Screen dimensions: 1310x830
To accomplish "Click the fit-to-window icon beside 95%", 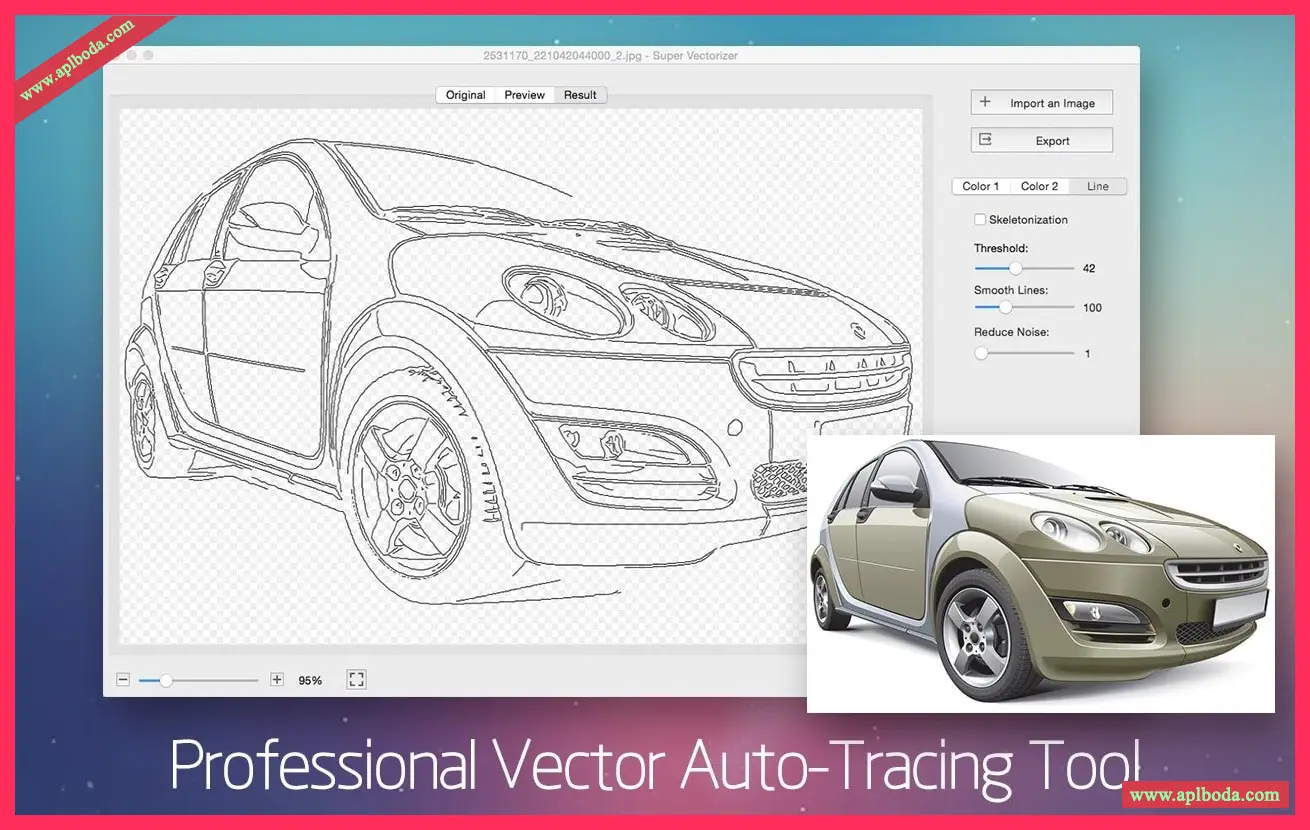I will click(356, 680).
